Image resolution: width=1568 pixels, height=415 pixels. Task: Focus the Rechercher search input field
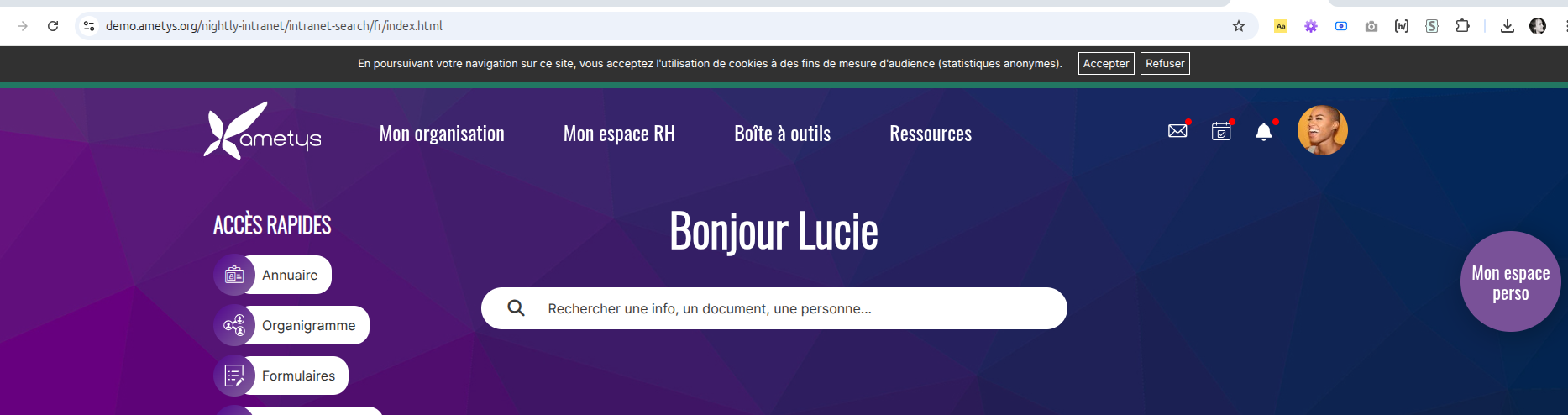pyautogui.click(x=789, y=308)
